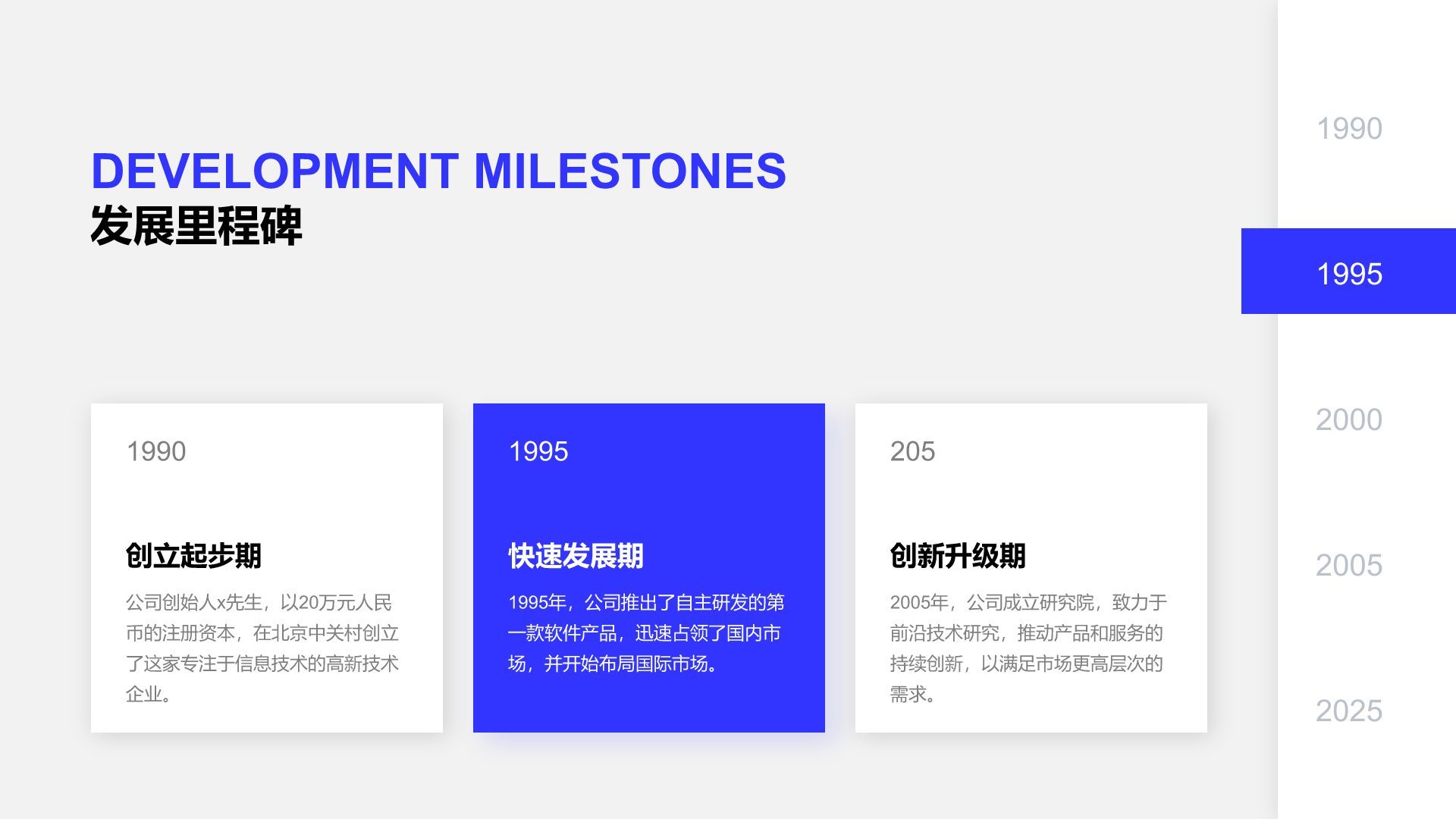Select the 1995 label in blue card

coord(538,451)
